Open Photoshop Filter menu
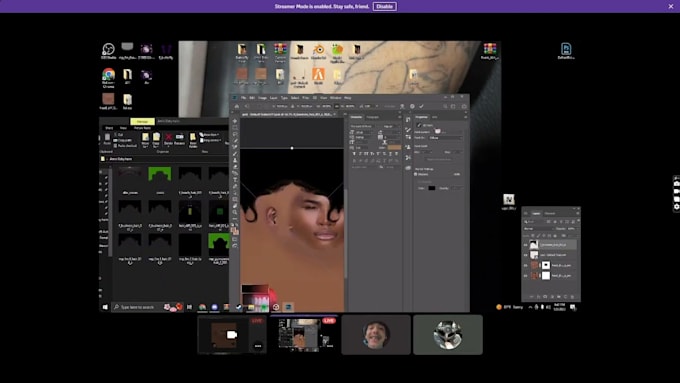Screen dimensions: 680x383 pos(305,98)
